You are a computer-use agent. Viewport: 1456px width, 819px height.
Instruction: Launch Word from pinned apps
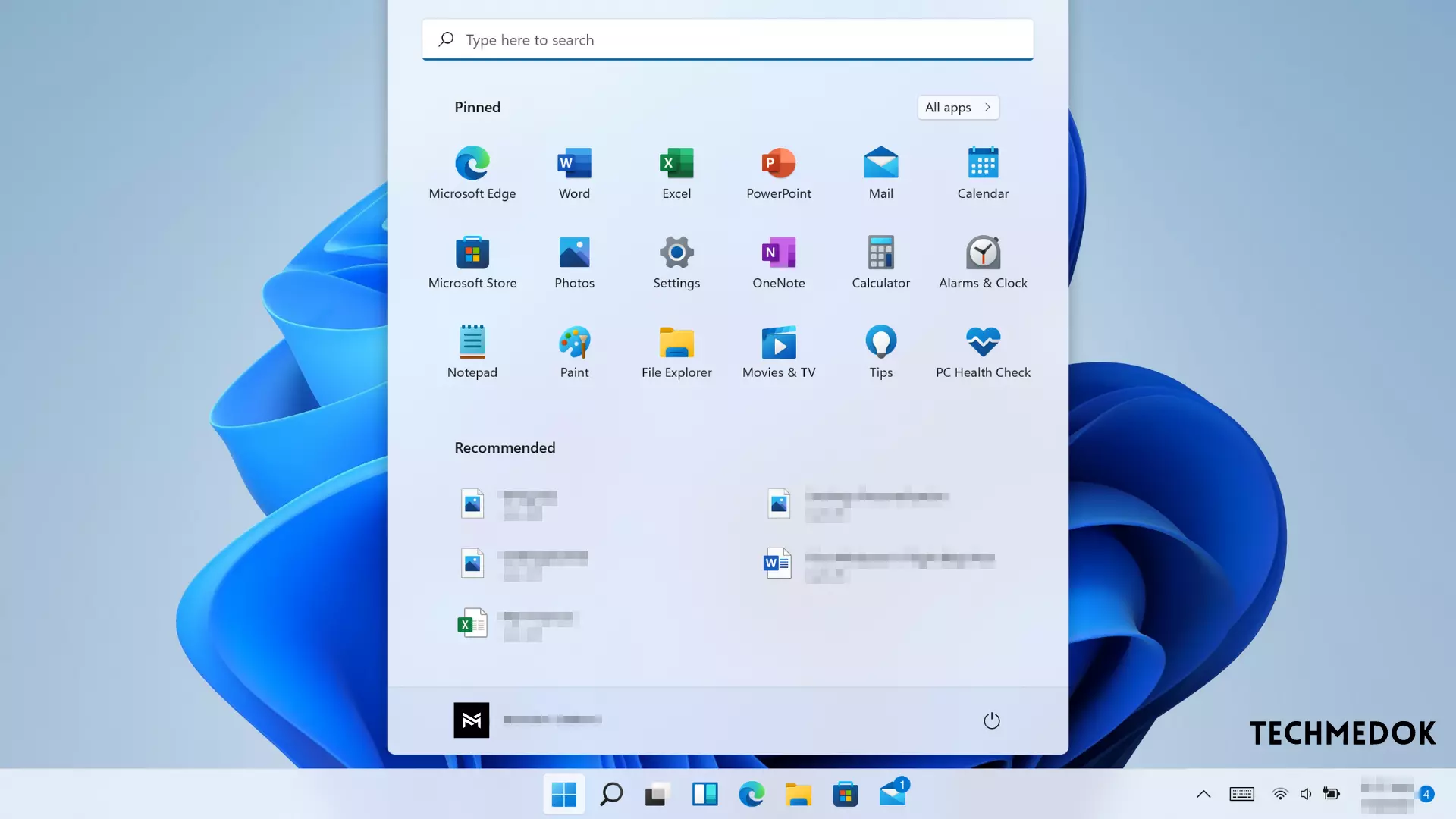tap(574, 173)
